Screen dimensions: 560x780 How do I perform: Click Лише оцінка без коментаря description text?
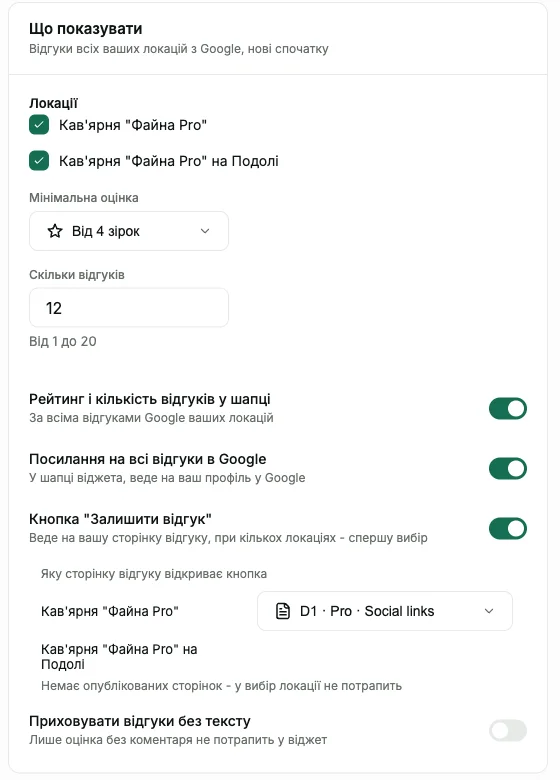click(178, 740)
